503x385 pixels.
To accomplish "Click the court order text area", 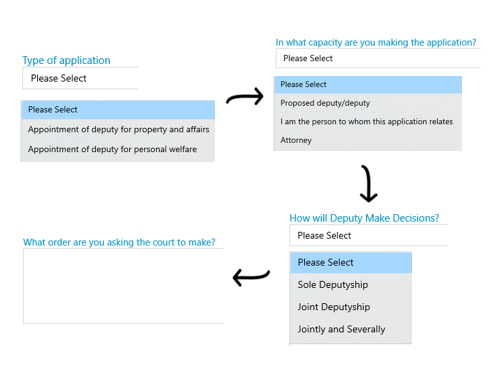I will (123, 286).
